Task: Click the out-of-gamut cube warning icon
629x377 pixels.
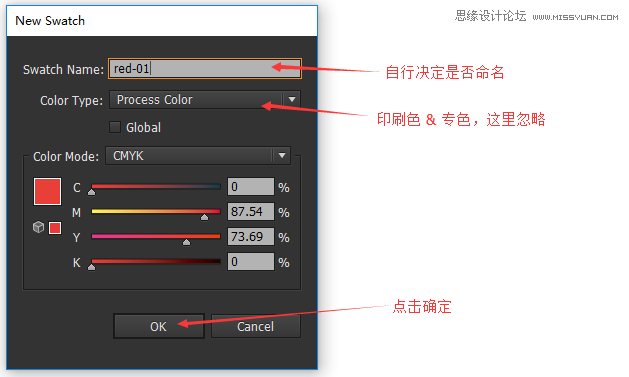Action: [38, 227]
